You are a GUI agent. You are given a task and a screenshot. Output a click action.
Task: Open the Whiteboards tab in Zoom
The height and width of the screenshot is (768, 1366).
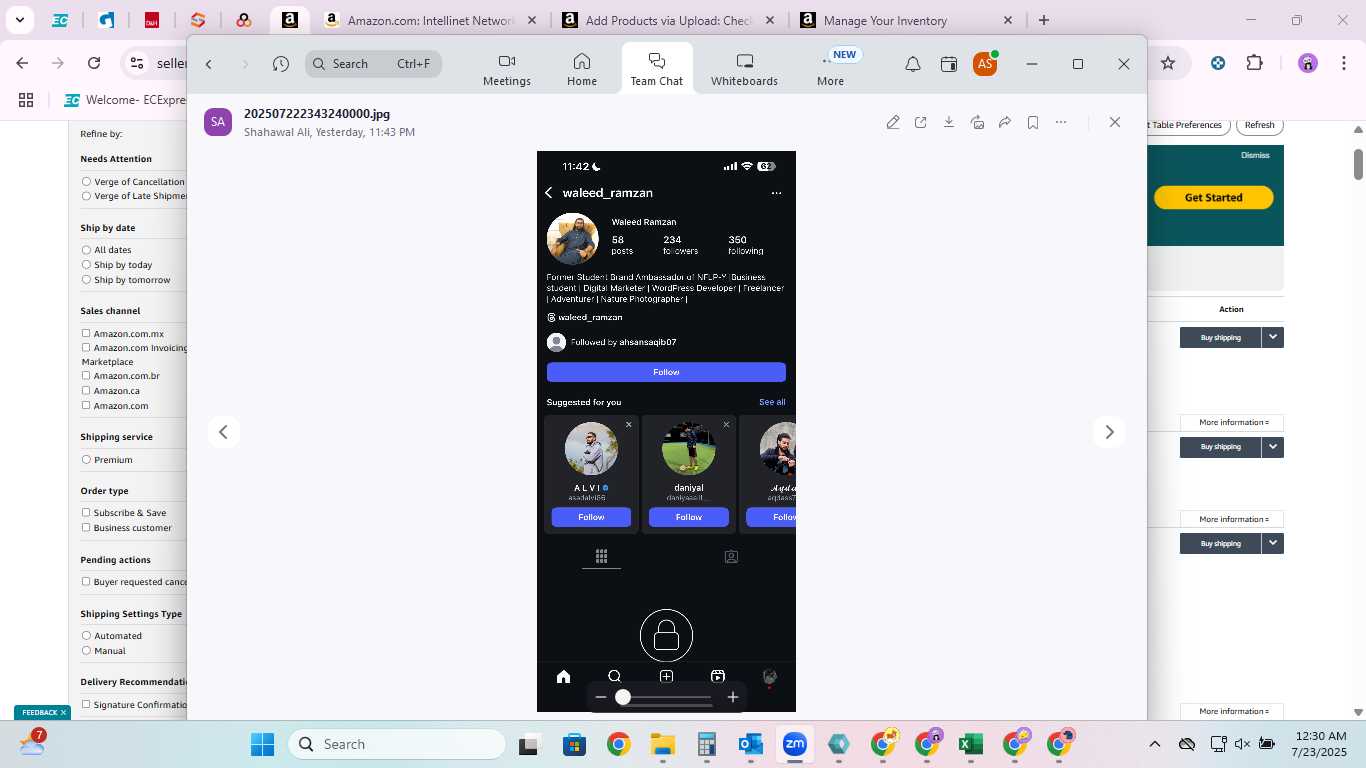point(744,69)
